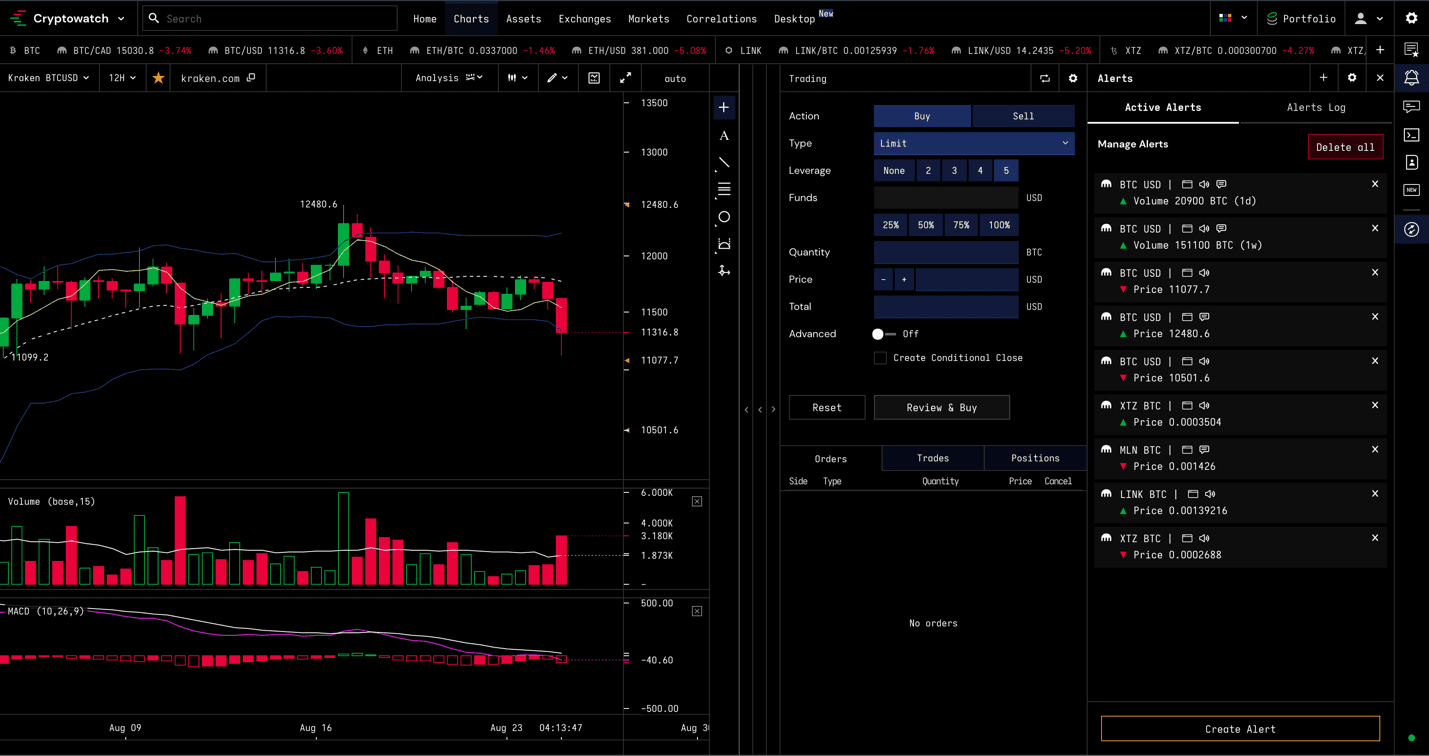Set leverage to None
1429x756 pixels.
(894, 171)
